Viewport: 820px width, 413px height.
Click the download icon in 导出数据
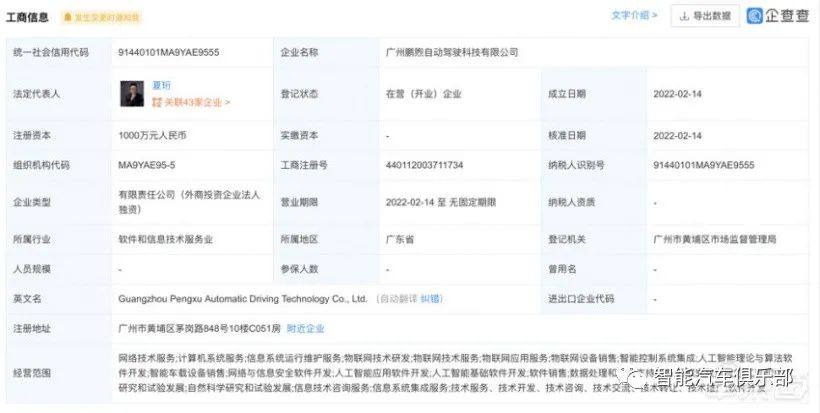(684, 16)
